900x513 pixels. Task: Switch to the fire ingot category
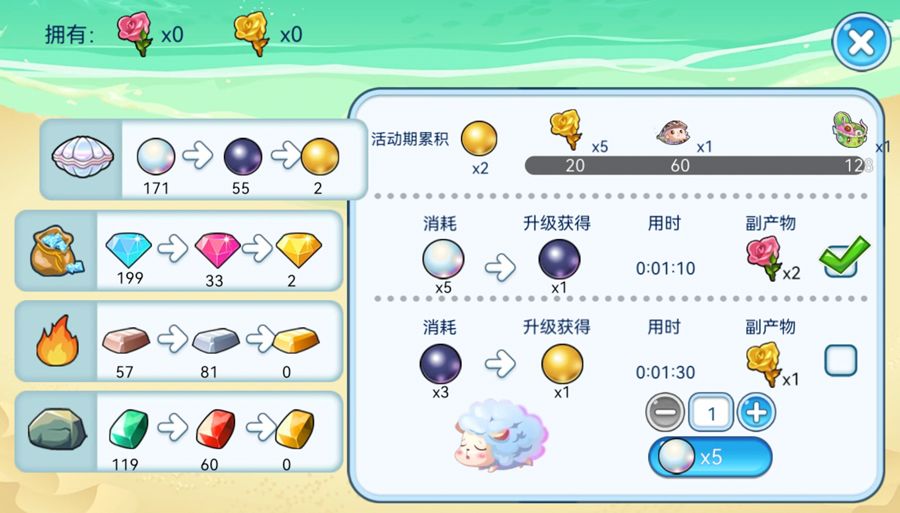[x=56, y=341]
